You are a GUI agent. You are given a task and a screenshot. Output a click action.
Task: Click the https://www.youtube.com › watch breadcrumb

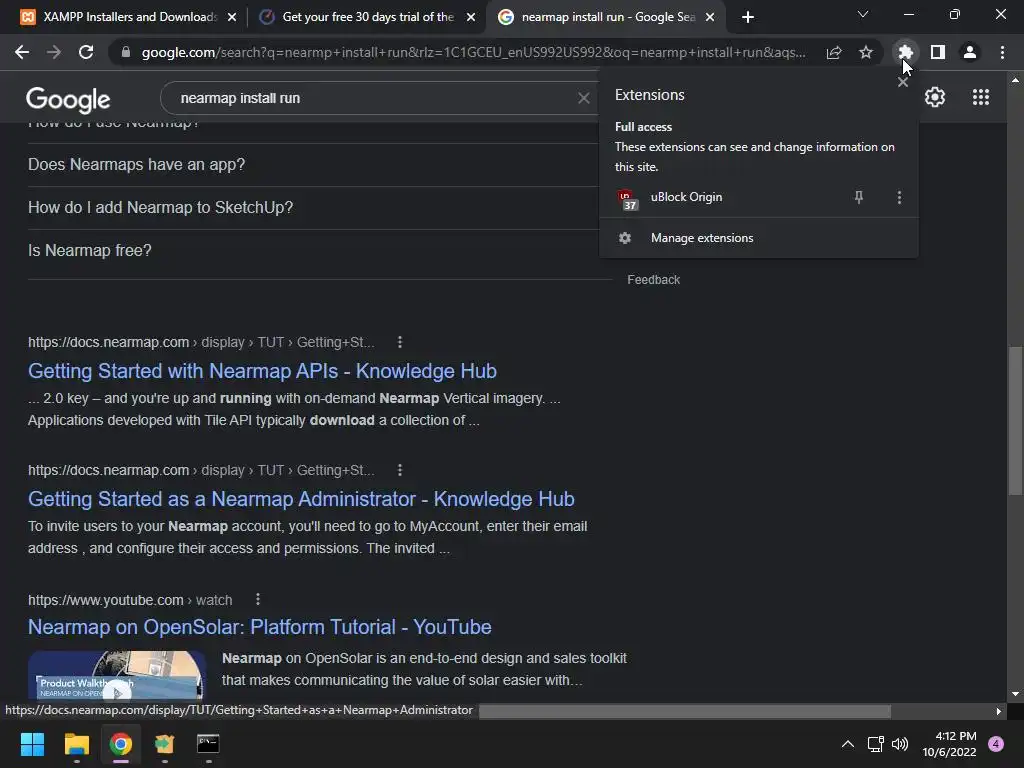(130, 600)
